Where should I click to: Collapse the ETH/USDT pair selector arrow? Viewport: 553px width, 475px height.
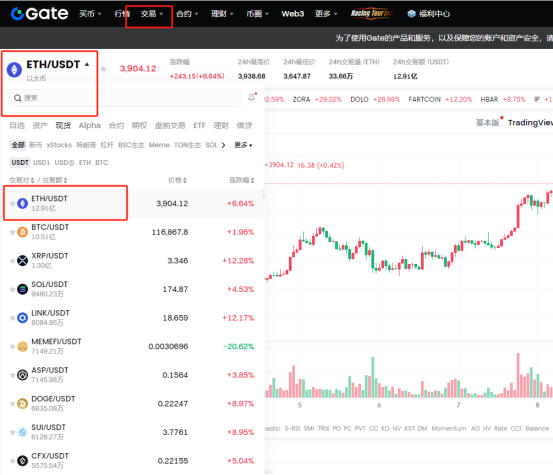[x=87, y=65]
